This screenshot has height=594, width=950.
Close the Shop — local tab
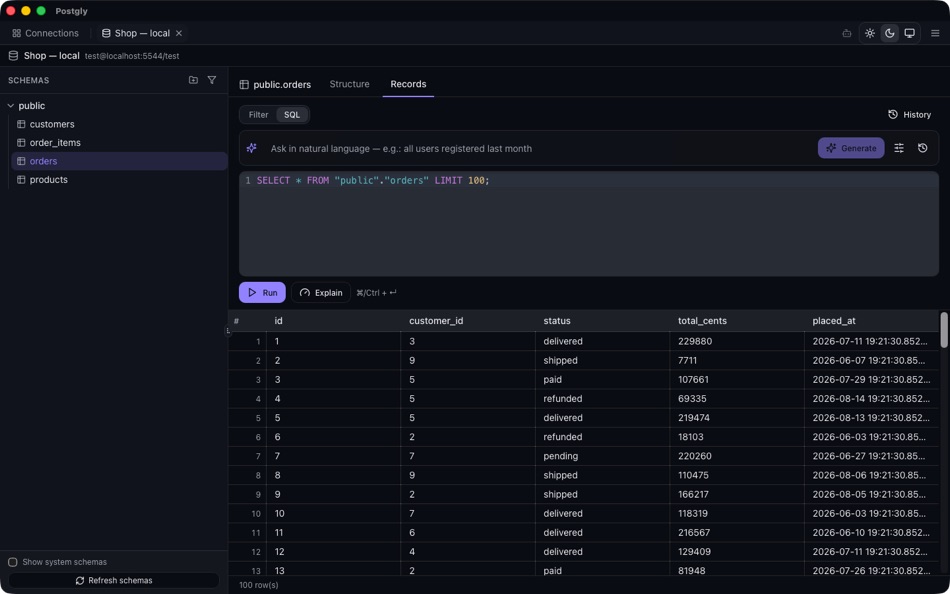[x=179, y=33]
